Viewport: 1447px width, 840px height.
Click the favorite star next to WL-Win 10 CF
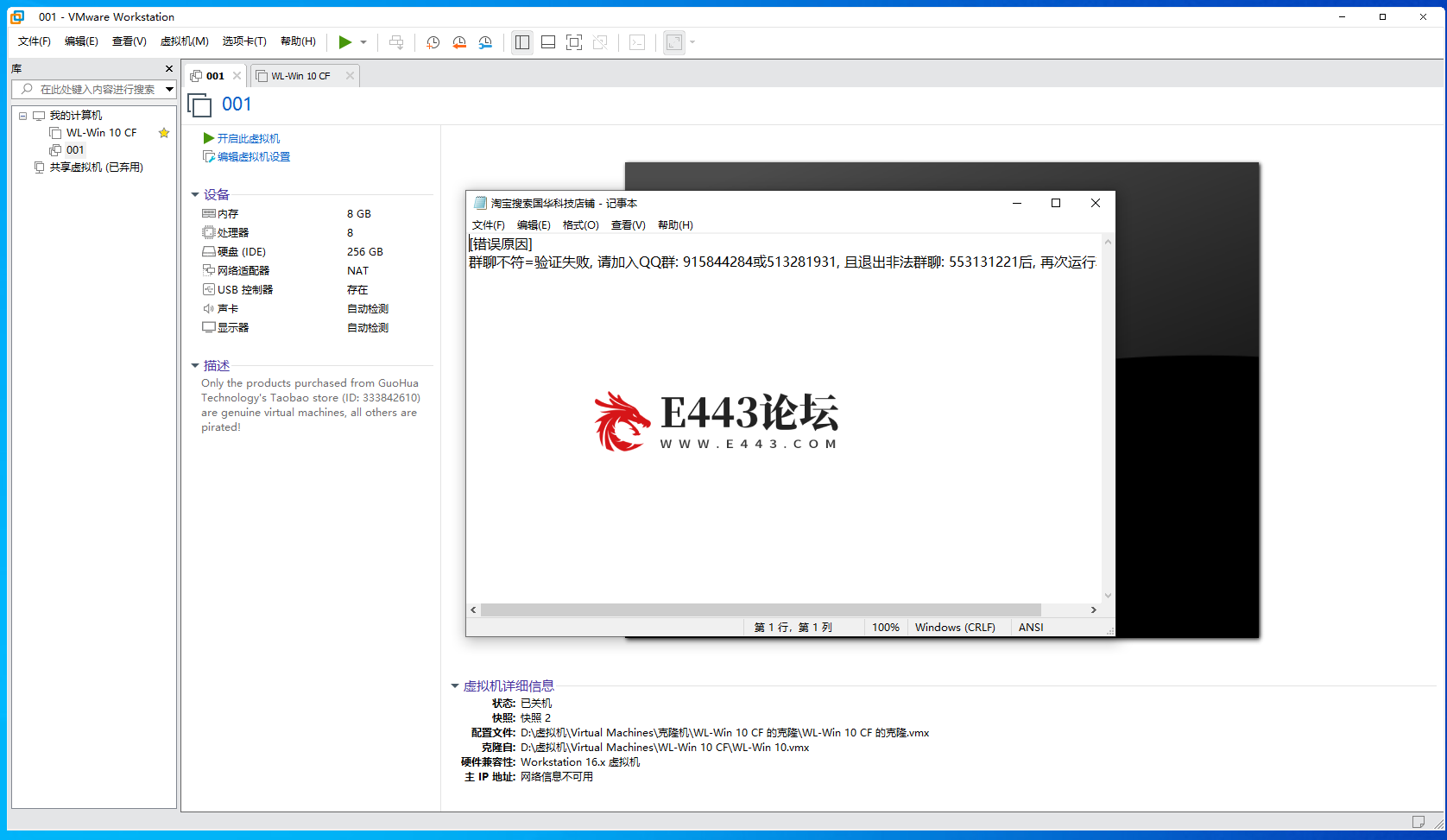[x=164, y=133]
